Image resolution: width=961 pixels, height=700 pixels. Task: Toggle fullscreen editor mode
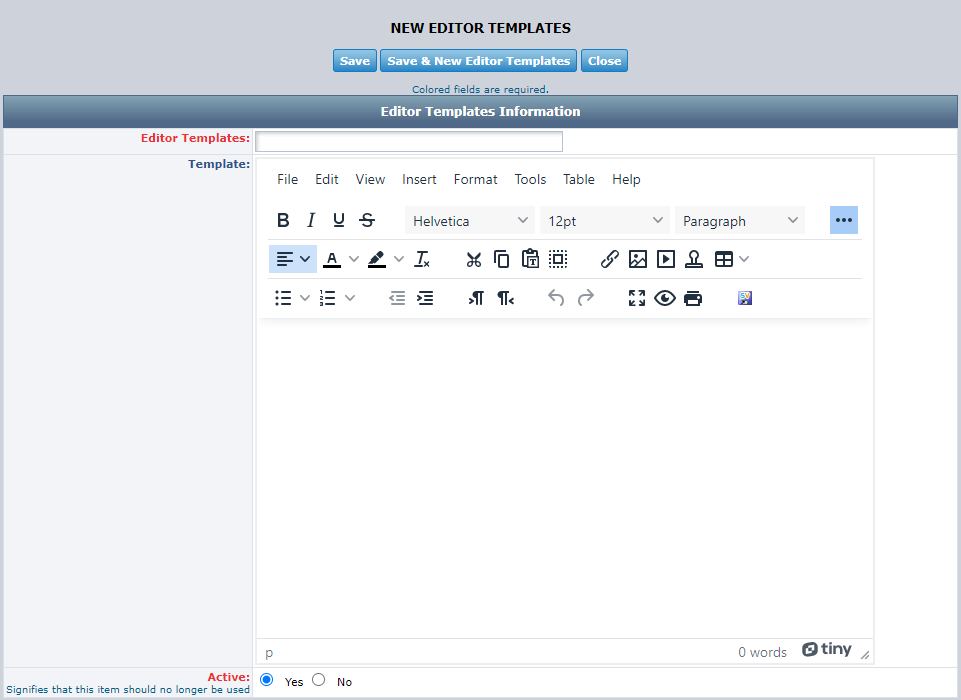[x=637, y=299]
